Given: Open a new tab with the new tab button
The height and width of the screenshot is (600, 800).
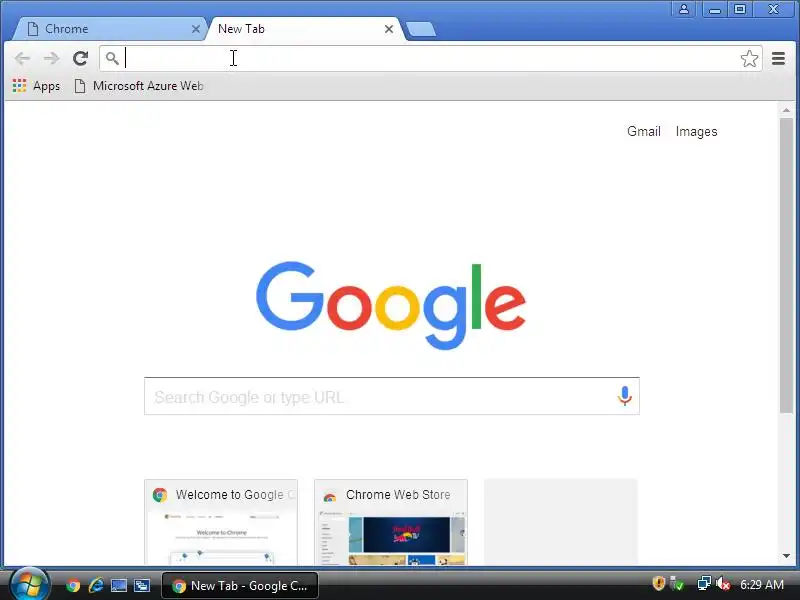Looking at the screenshot, I should pos(421,29).
